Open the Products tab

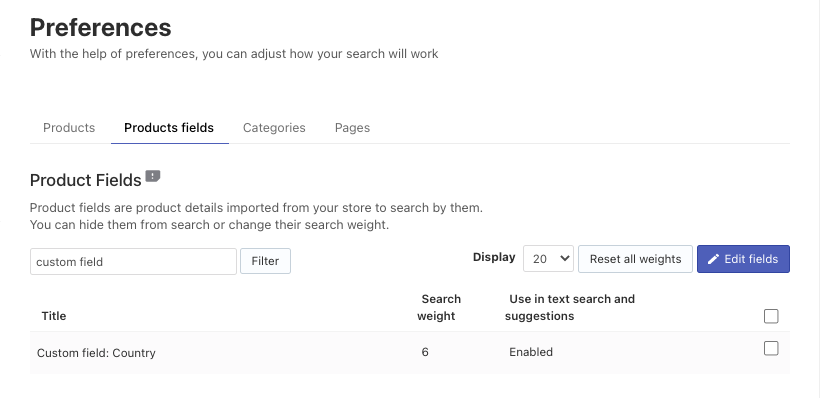point(69,128)
